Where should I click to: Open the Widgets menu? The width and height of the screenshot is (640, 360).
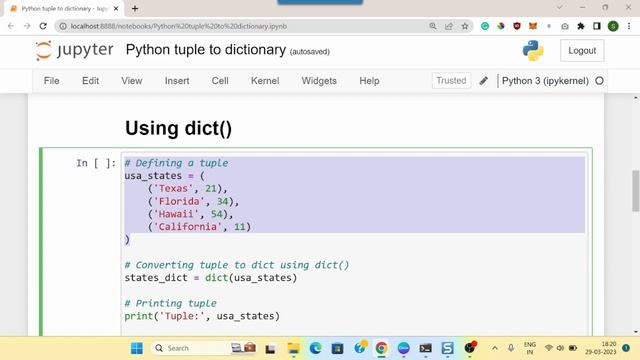coord(319,81)
